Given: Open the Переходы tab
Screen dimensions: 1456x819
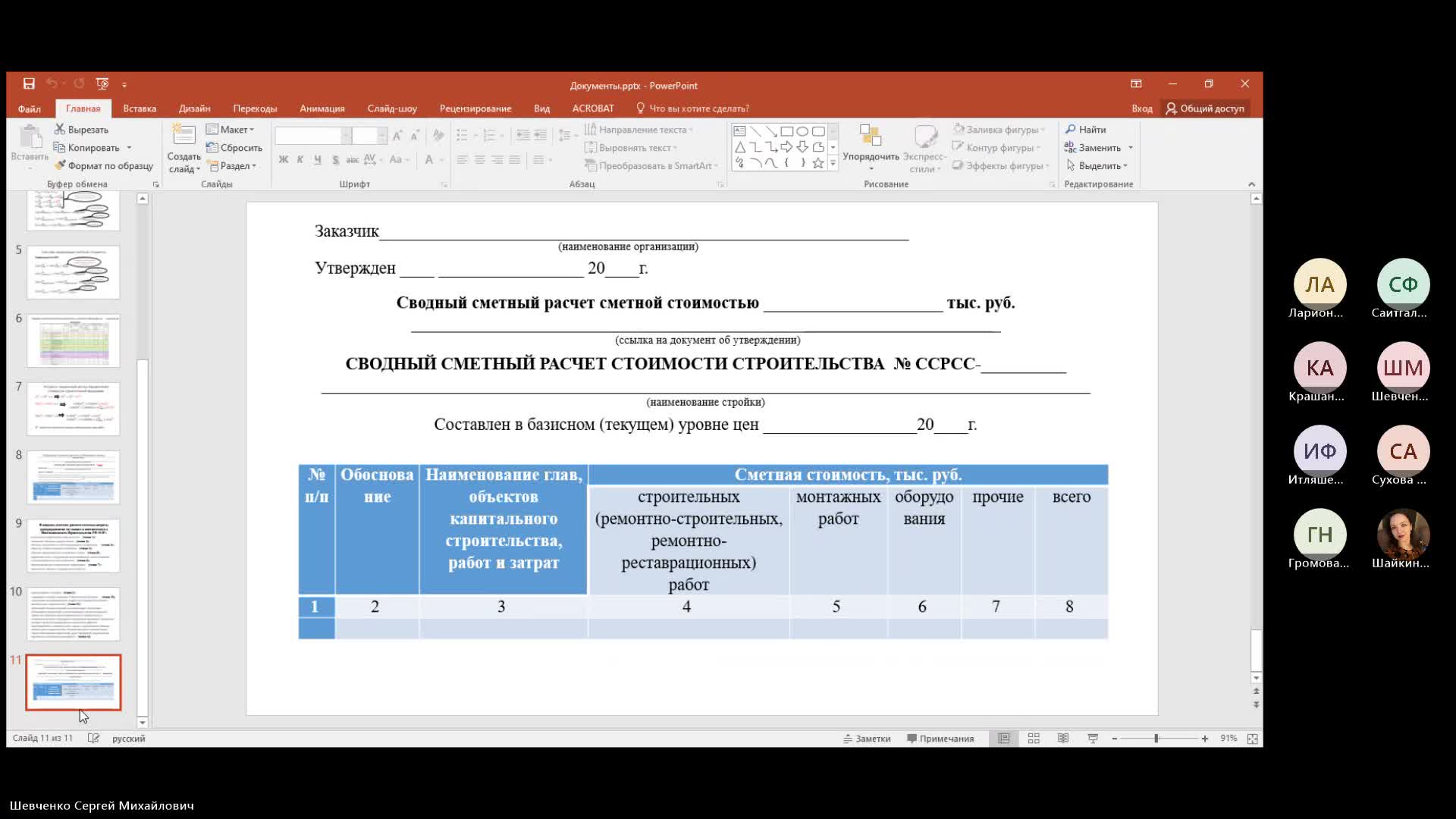Looking at the screenshot, I should (255, 108).
